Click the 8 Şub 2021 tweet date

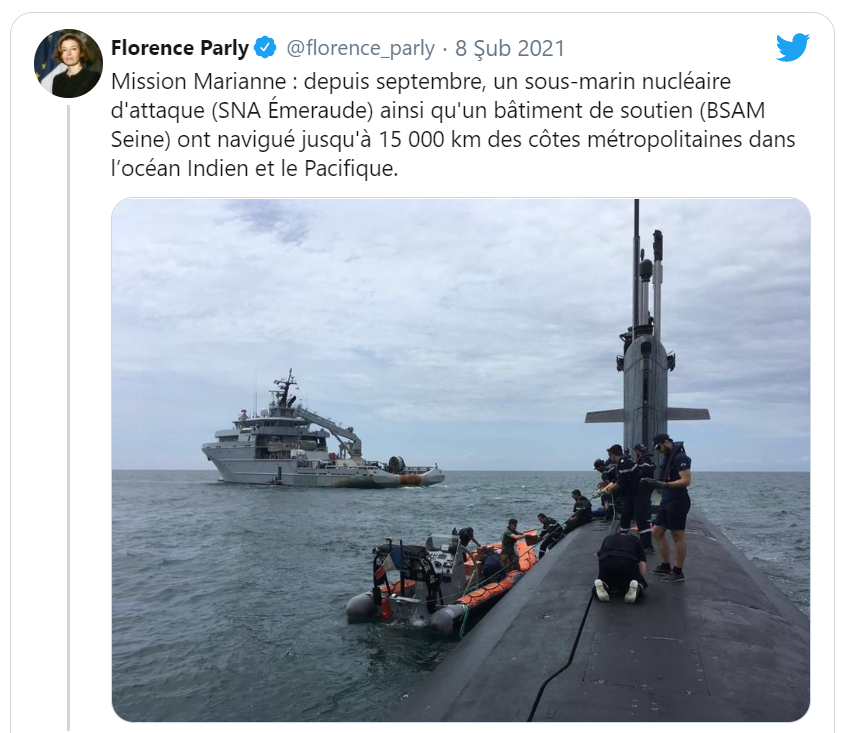[x=510, y=48]
